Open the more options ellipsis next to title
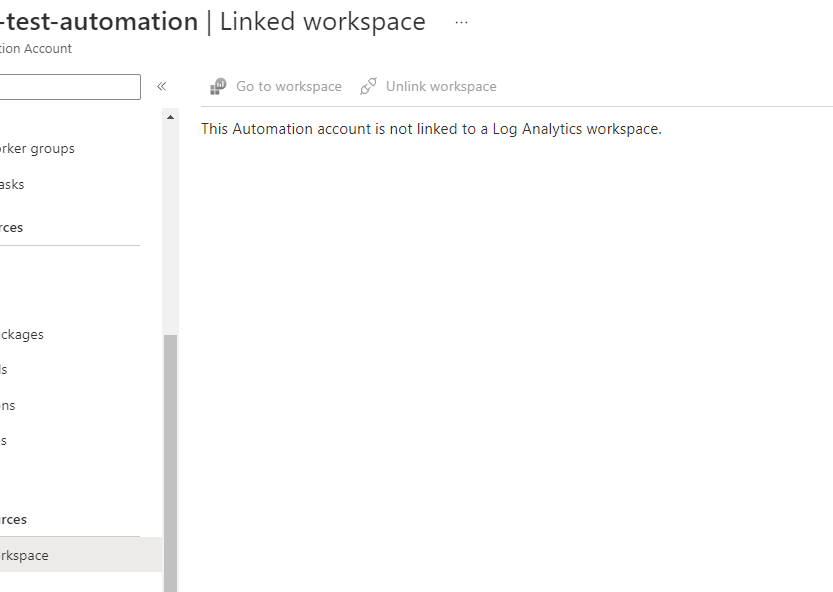The height and width of the screenshot is (592, 833). pos(461,22)
